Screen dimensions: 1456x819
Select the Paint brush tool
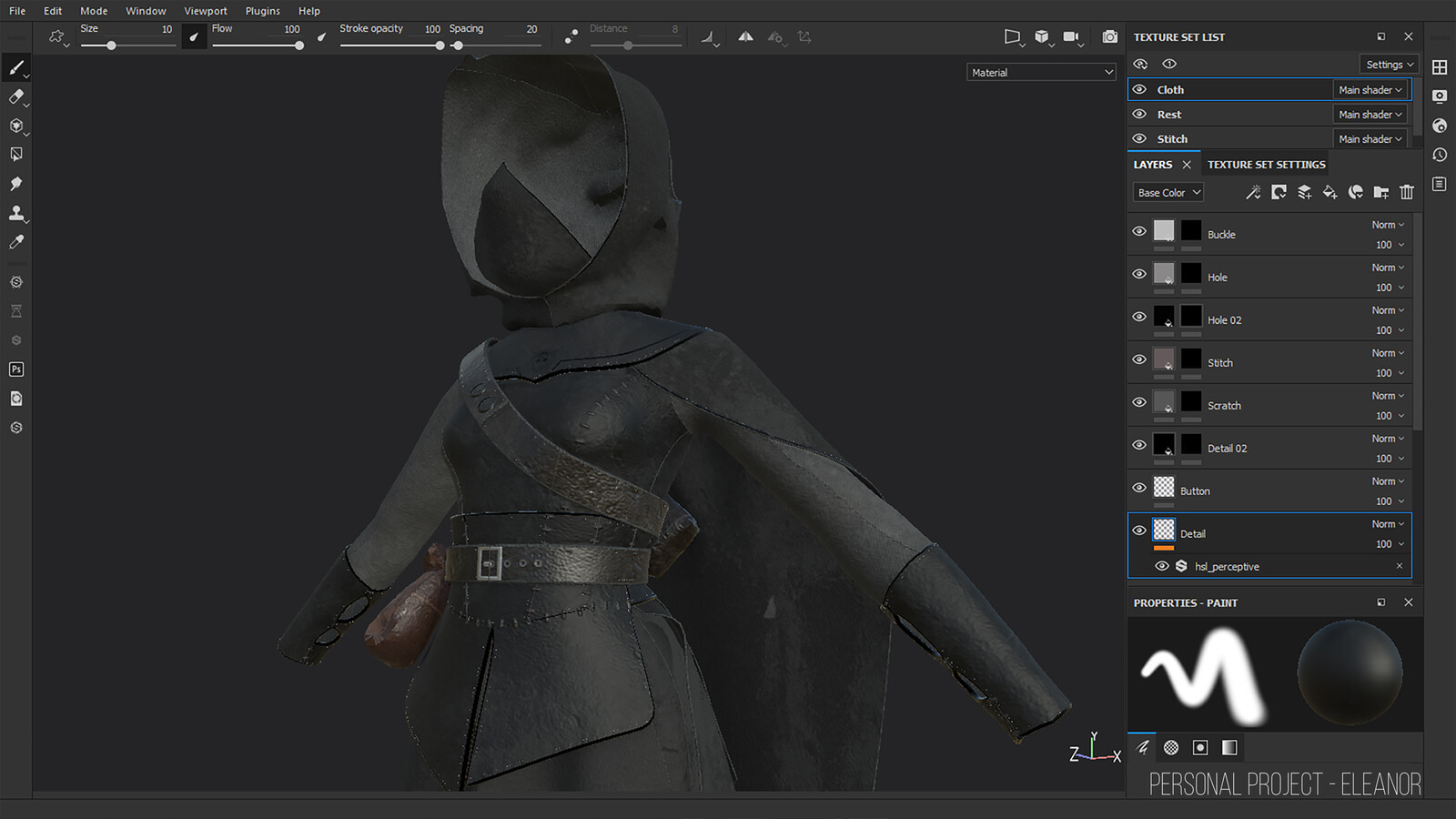(x=15, y=68)
